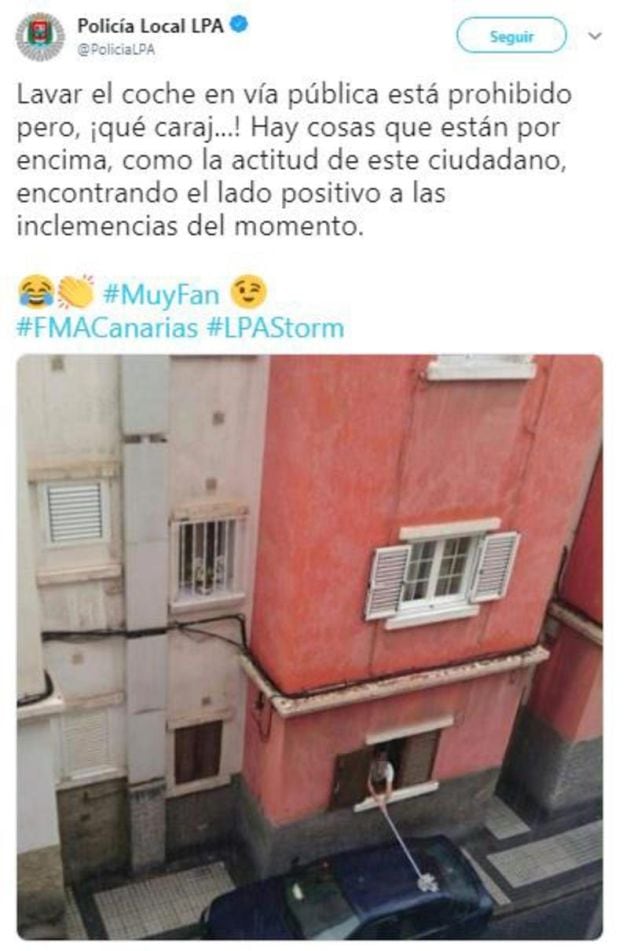Click the blue verified badge
The image size is (630, 951).
[x=240, y=25]
